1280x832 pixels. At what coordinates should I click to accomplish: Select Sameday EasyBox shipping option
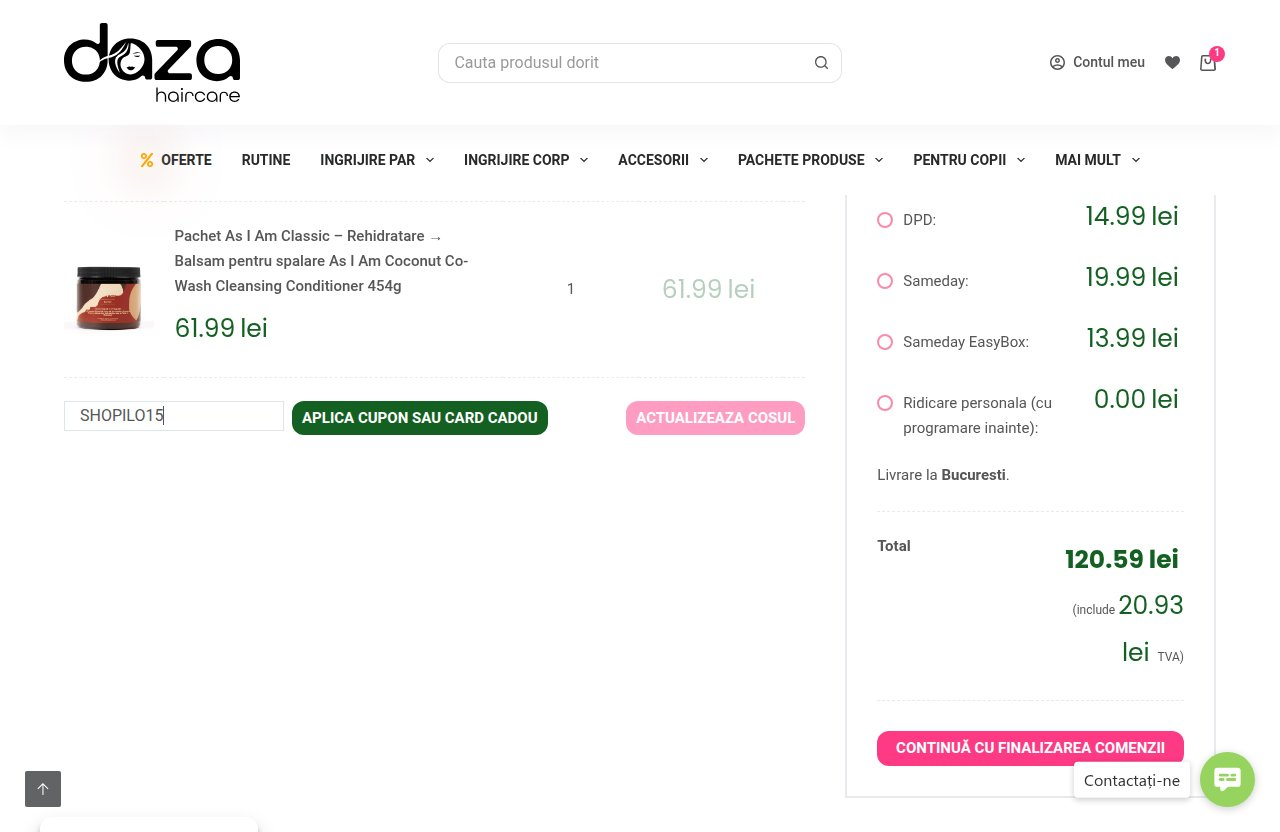[x=885, y=342]
